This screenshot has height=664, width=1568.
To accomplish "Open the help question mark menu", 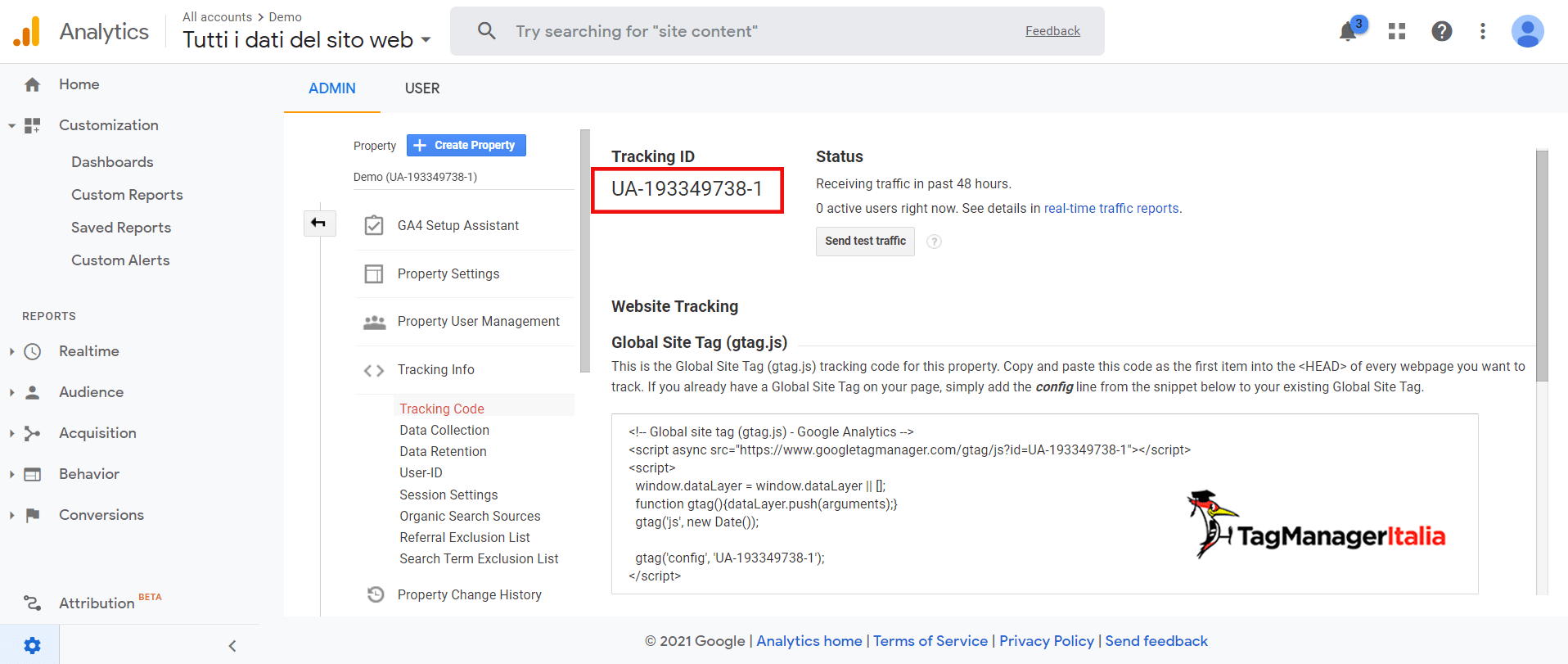I will 1442,31.
